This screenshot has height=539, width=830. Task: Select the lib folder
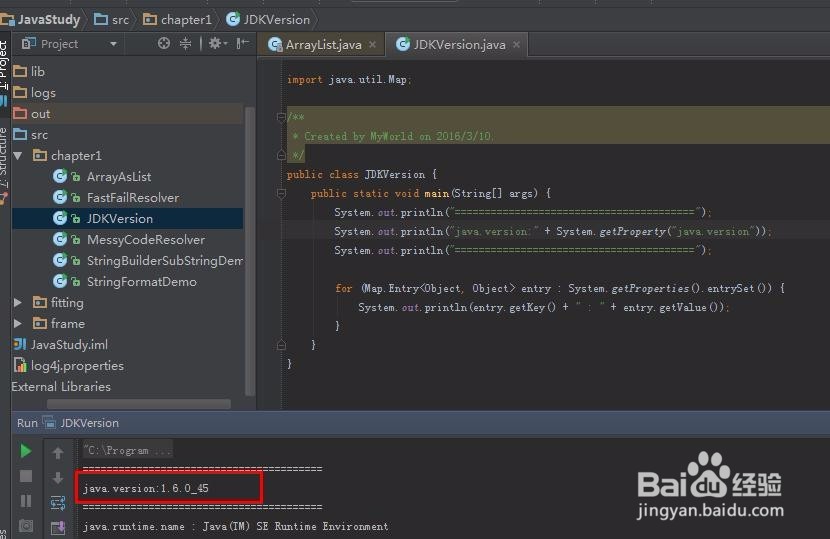click(x=29, y=71)
